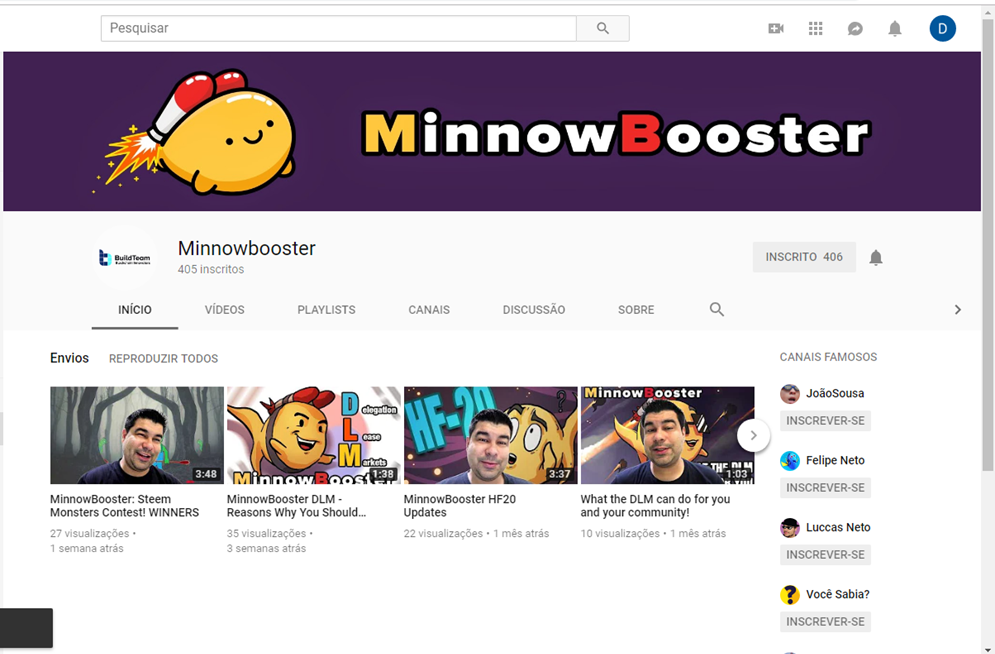Screen dimensions: 995x654
Task: Select the INÍCIO tab
Action: point(135,310)
